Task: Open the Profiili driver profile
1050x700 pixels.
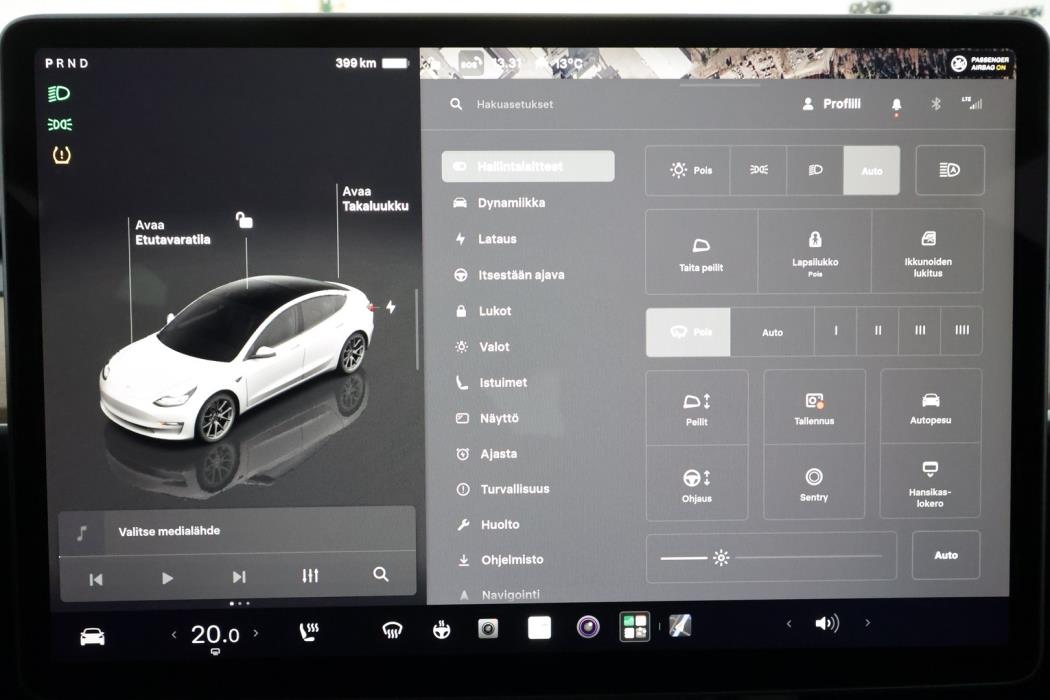Action: (832, 104)
